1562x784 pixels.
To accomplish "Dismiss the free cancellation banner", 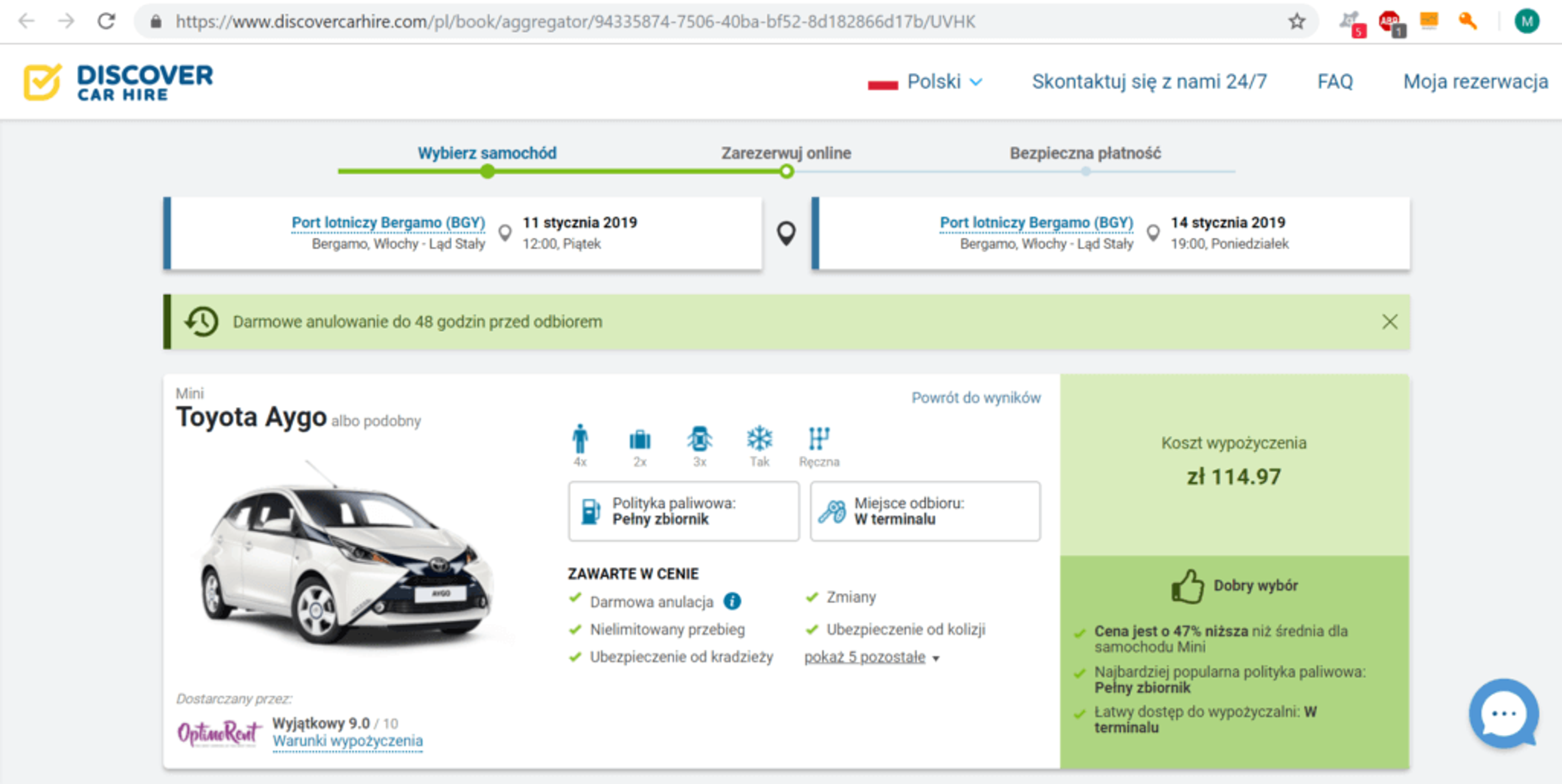I will click(x=1390, y=321).
